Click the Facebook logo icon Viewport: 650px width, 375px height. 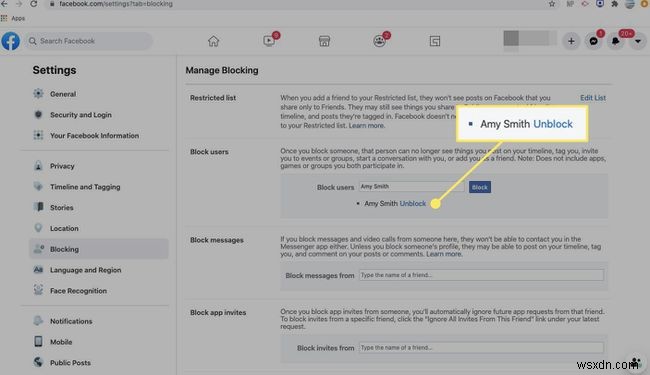(x=10, y=41)
